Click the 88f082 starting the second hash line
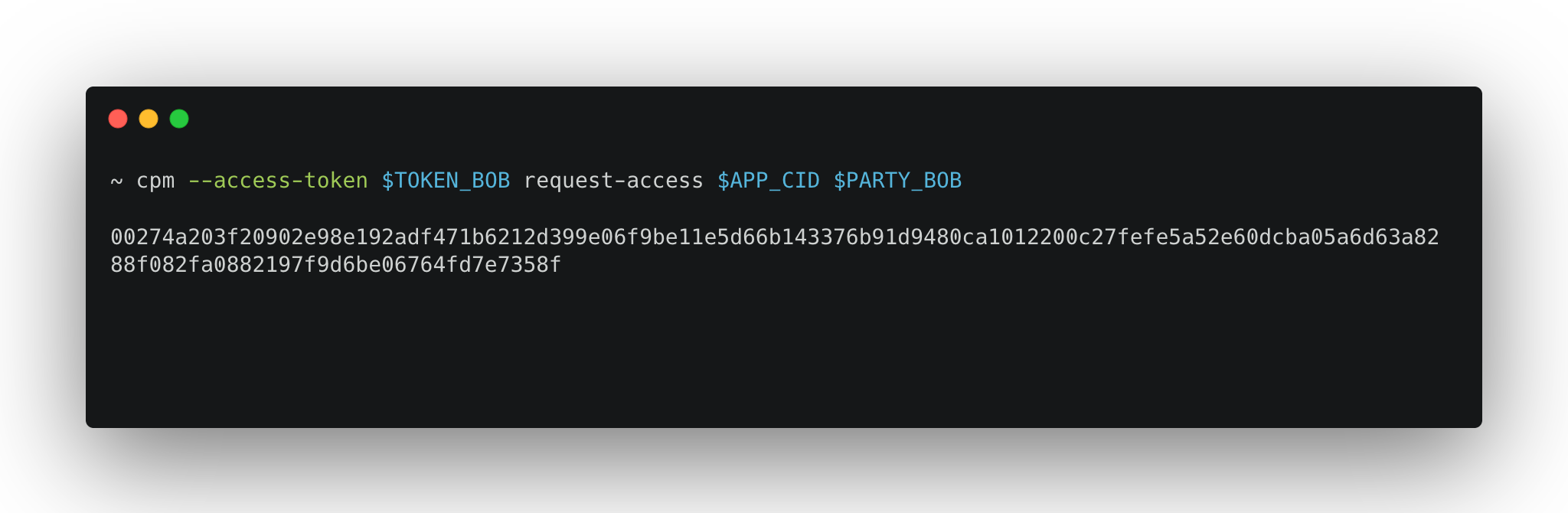1568x513 pixels. pos(149,265)
